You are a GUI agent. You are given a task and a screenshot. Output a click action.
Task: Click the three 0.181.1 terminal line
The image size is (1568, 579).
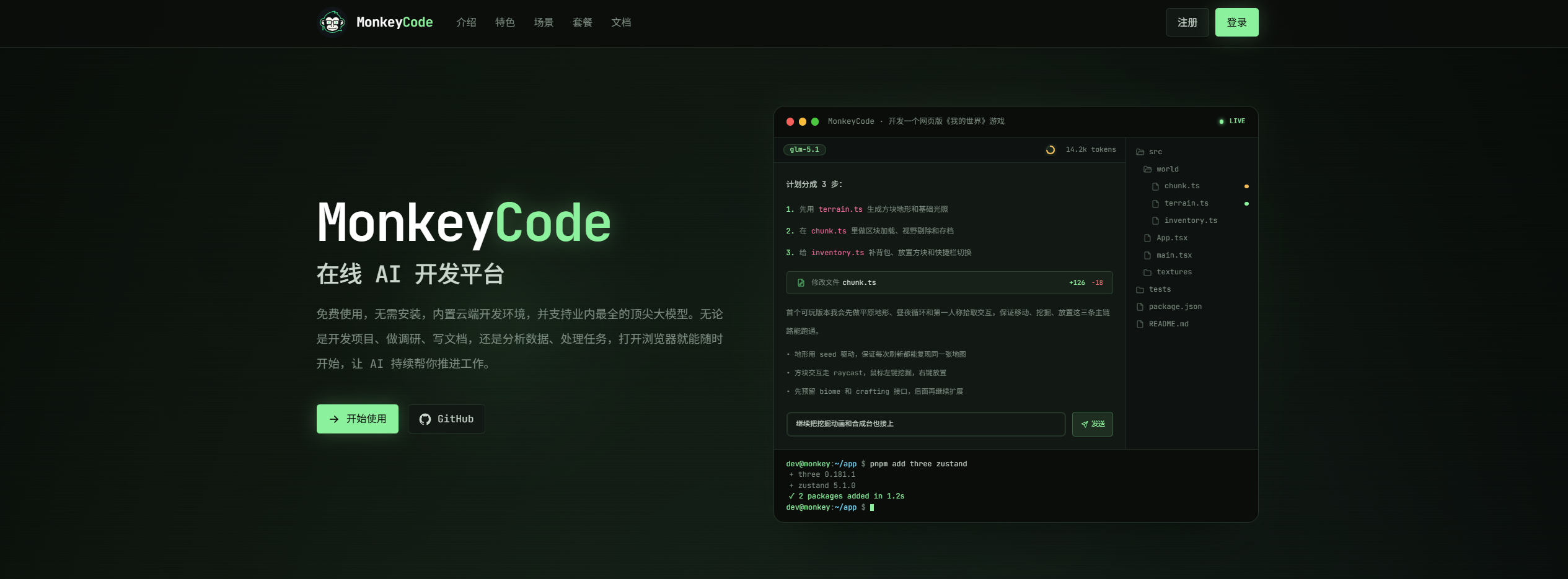pos(822,474)
